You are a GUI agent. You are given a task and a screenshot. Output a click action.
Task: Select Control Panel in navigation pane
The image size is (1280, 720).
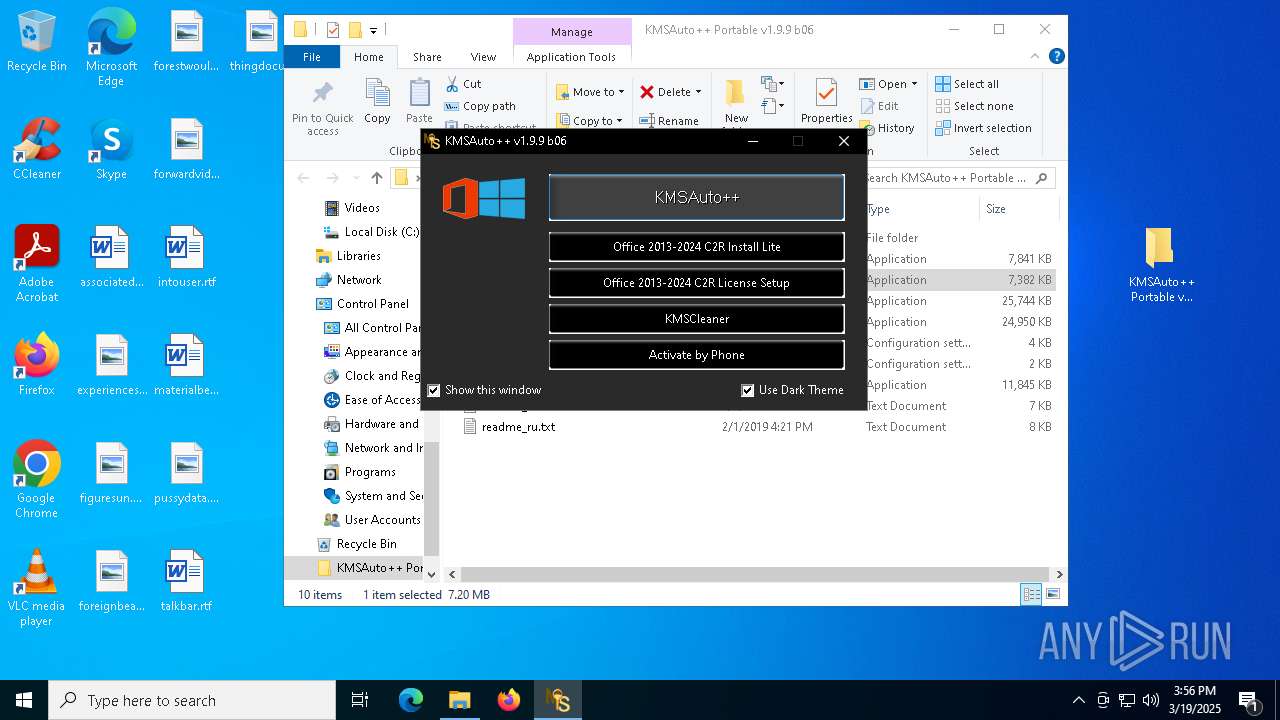coord(372,304)
